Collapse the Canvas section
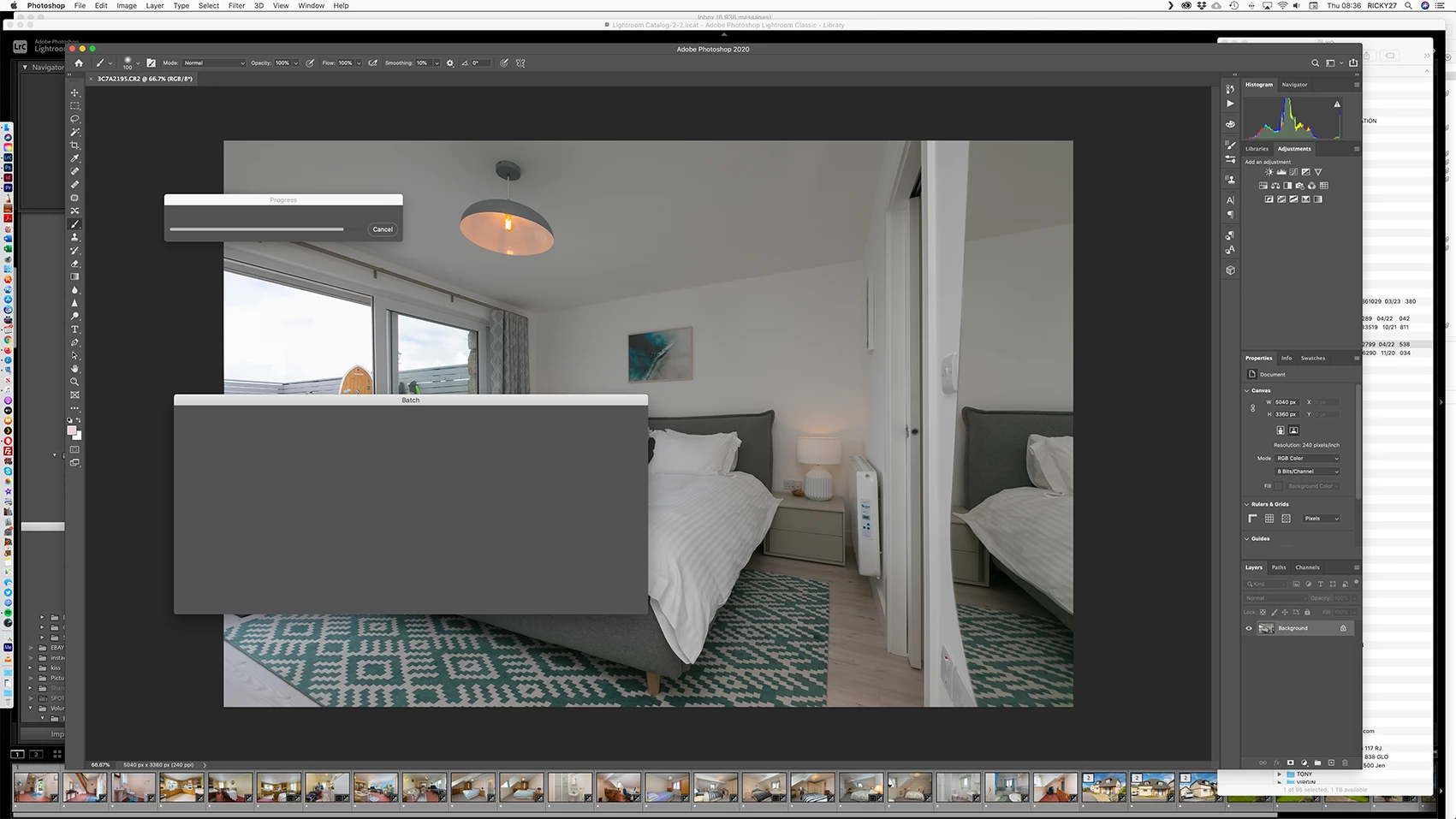This screenshot has width=1456, height=819. coord(1247,390)
